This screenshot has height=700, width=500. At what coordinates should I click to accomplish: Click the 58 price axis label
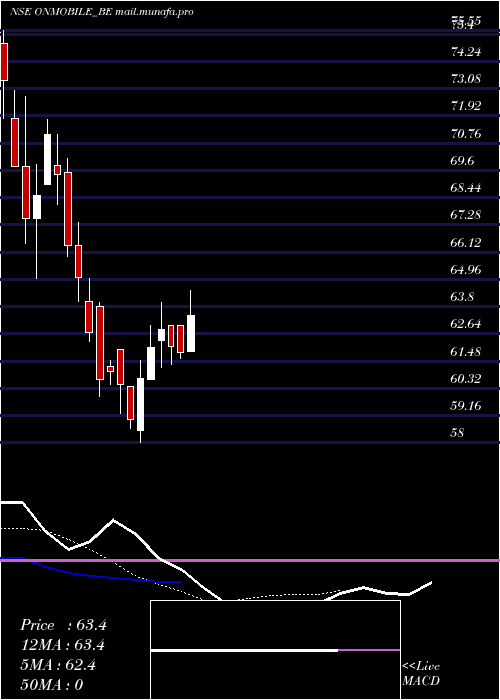pos(458,433)
